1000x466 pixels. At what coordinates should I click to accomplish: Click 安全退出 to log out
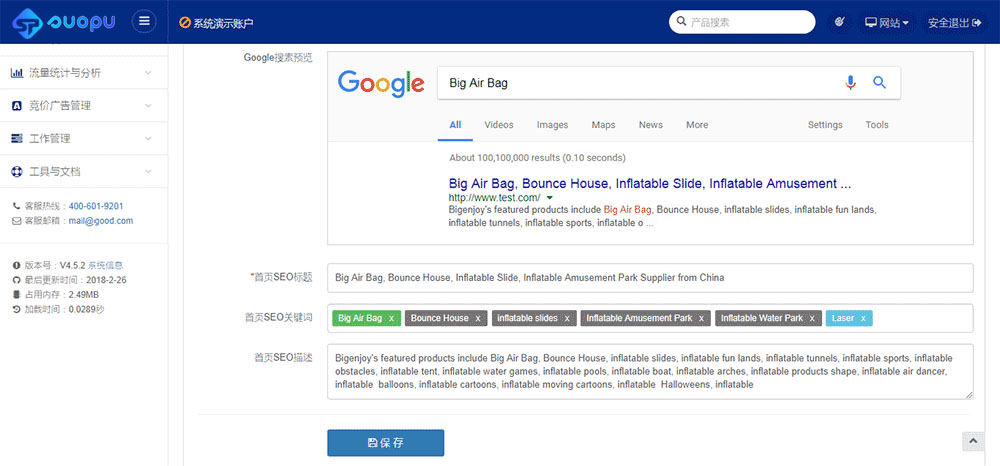point(954,22)
